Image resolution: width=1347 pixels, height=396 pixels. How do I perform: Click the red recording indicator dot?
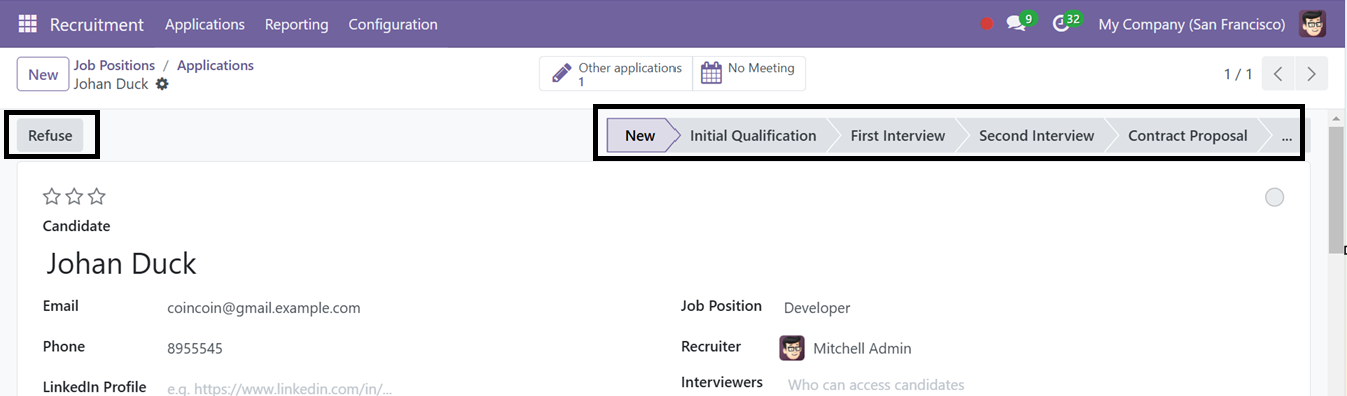pyautogui.click(x=987, y=24)
